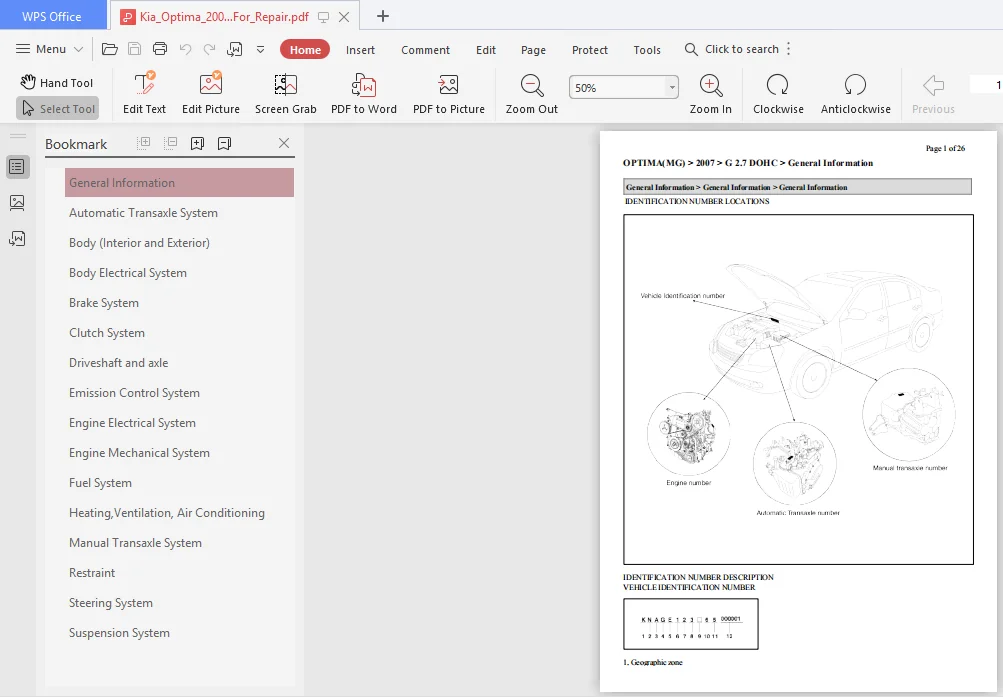The width and height of the screenshot is (1003, 697).
Task: Show the thumbnail sidebar panel icon
Action: (x=17, y=203)
